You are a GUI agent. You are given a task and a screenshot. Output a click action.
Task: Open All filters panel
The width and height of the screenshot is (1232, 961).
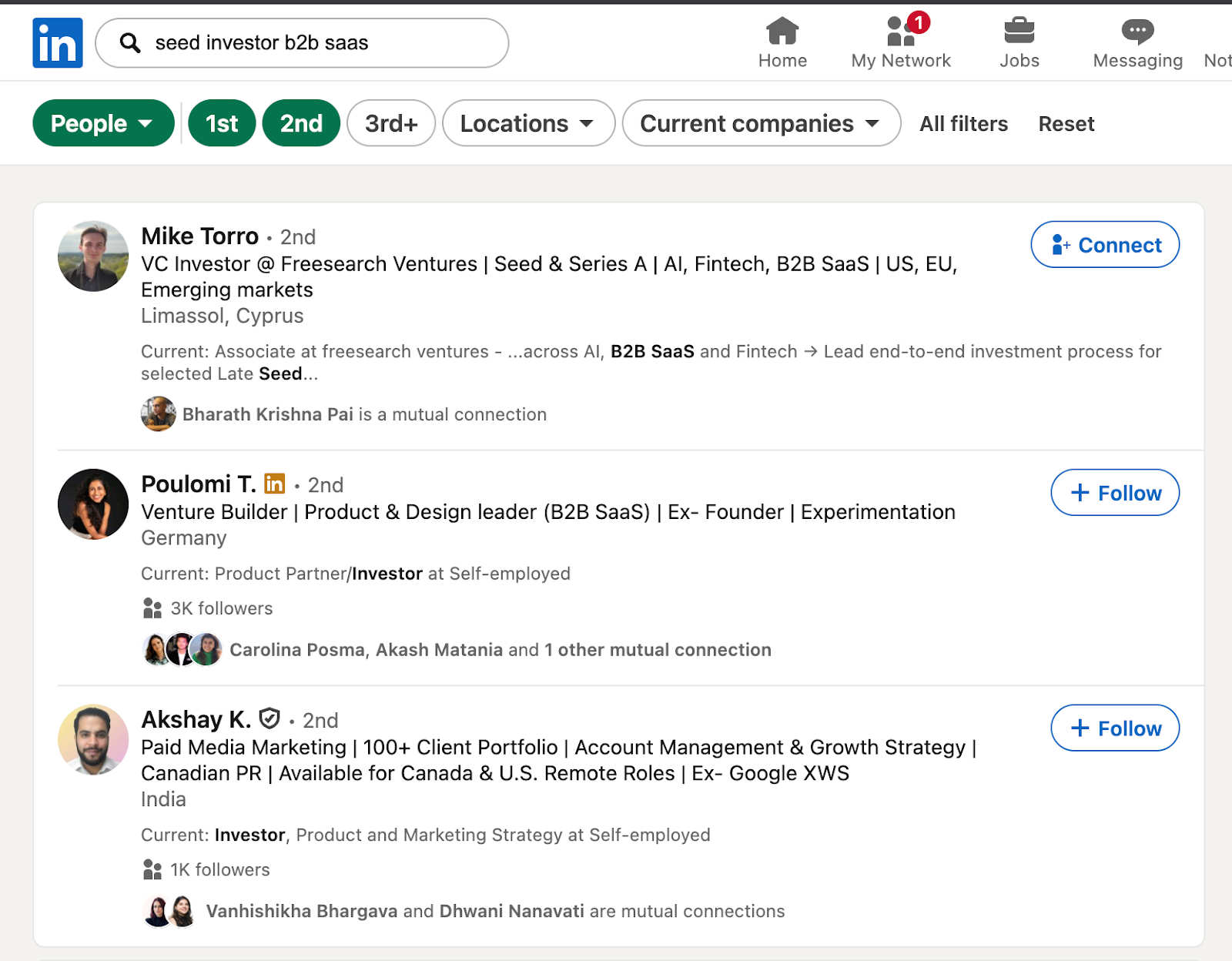point(963,123)
